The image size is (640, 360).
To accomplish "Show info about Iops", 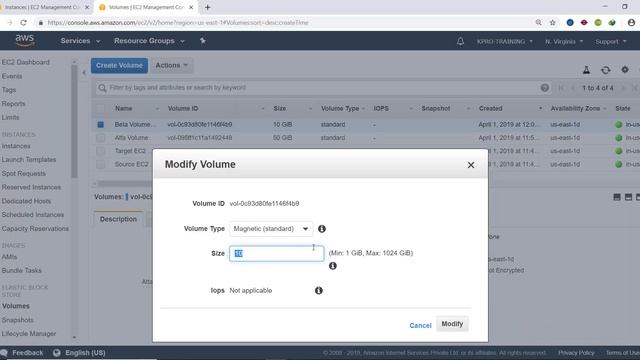I will click(x=319, y=291).
